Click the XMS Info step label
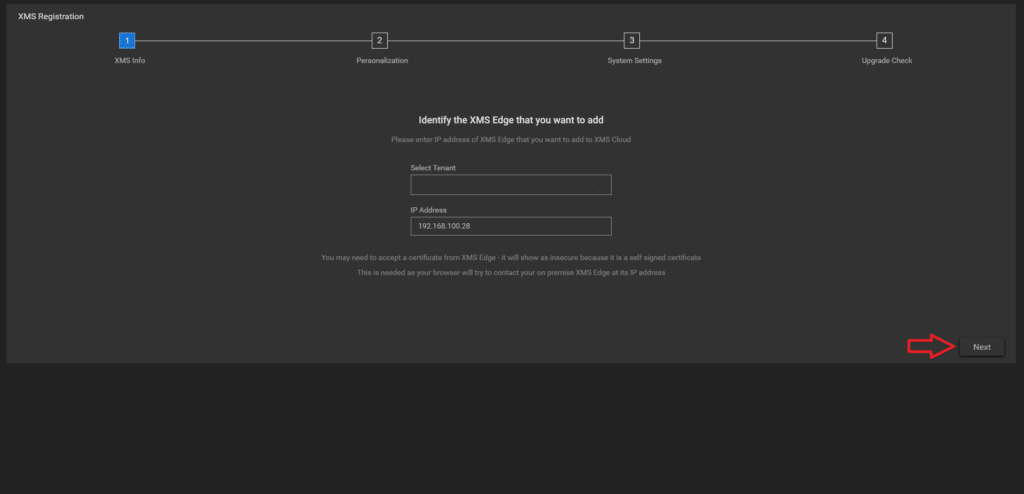 130,61
